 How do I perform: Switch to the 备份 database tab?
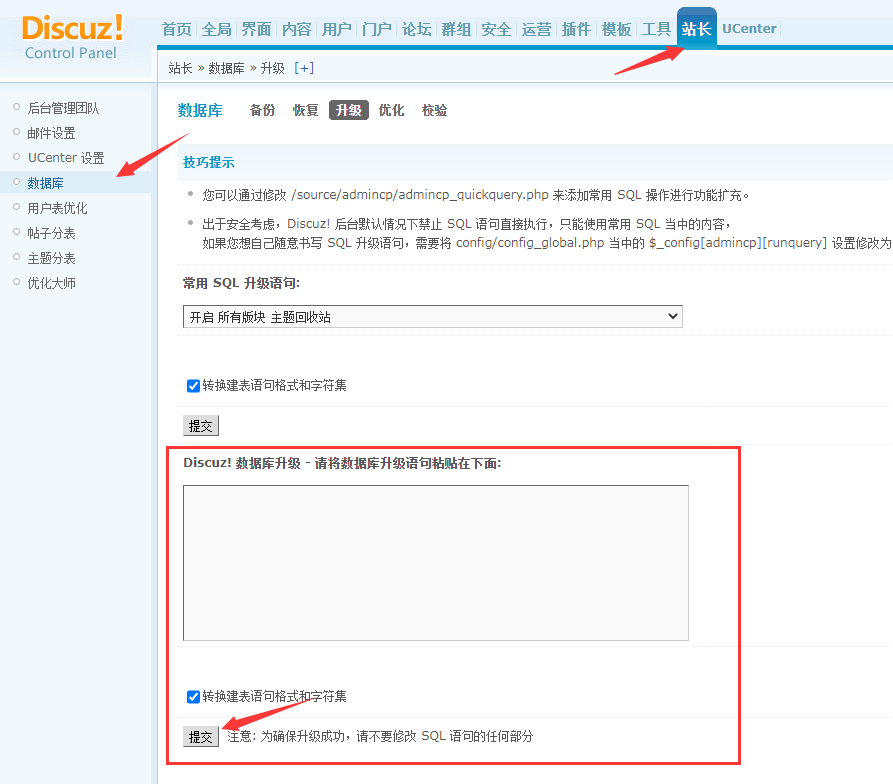(263, 110)
